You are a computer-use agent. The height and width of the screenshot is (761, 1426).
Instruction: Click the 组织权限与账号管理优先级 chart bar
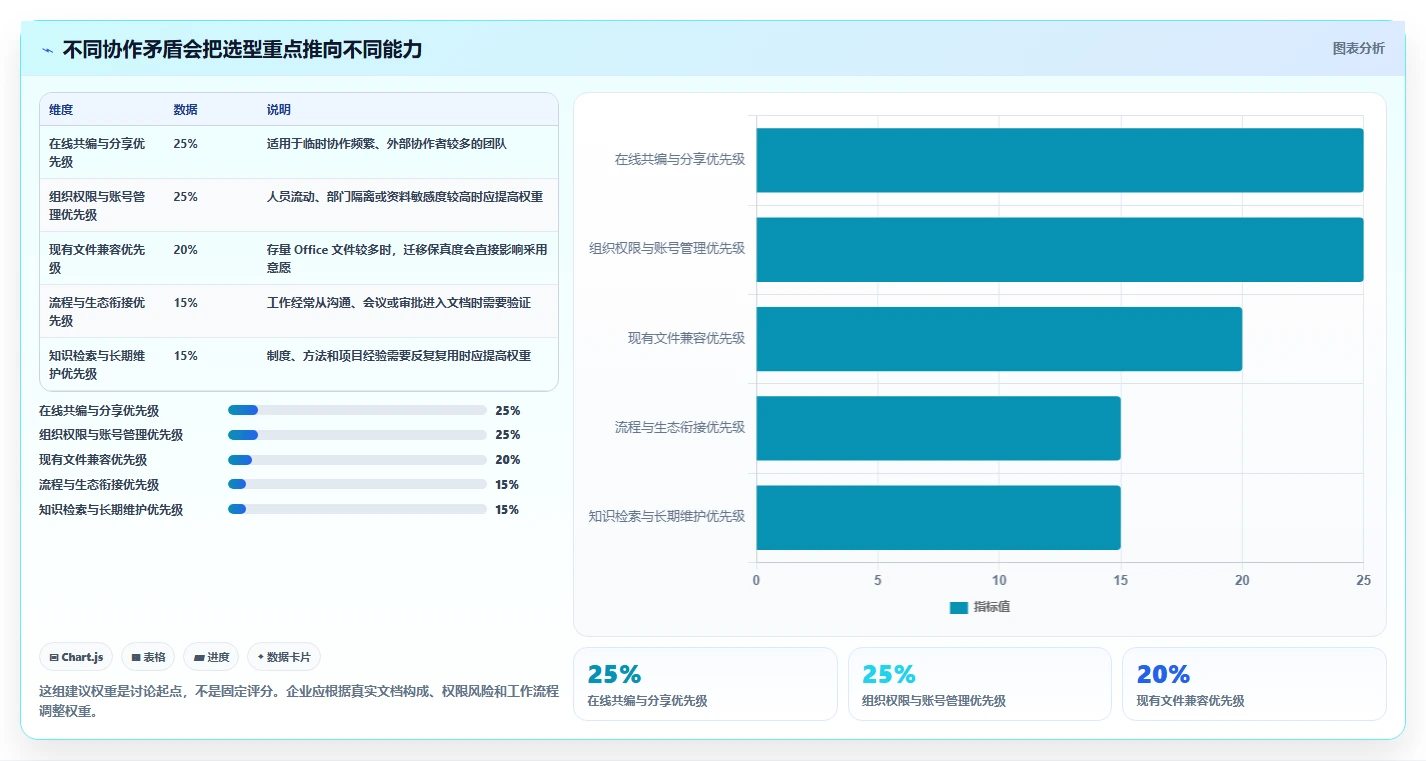[x=1060, y=249]
